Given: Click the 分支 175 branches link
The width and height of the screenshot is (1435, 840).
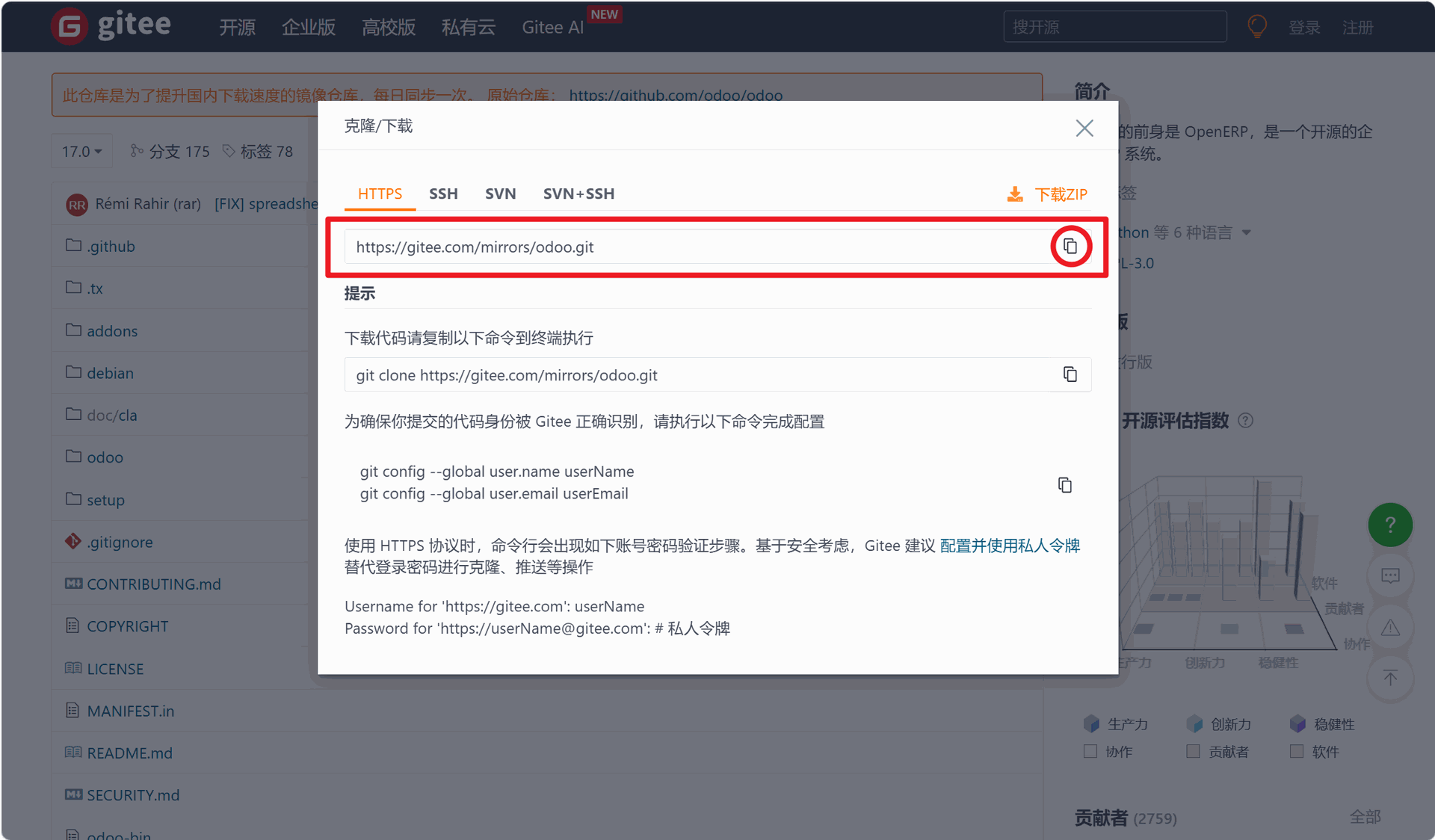Looking at the screenshot, I should 170,152.
